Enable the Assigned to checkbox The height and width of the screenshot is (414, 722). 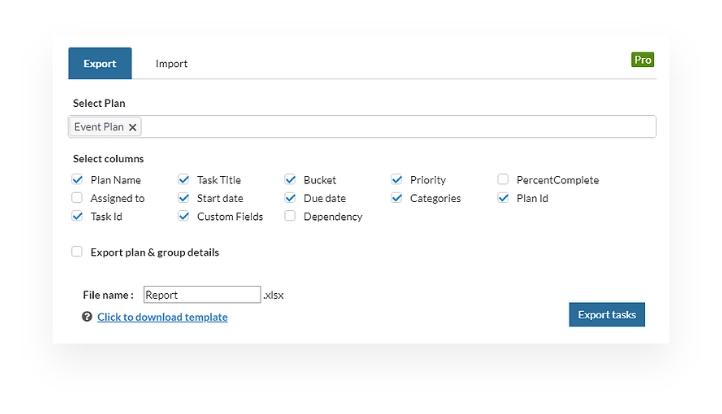pos(77,198)
